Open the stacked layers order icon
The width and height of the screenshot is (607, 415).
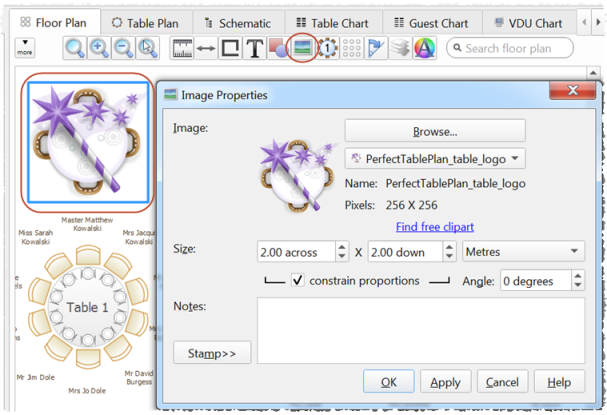click(x=400, y=48)
